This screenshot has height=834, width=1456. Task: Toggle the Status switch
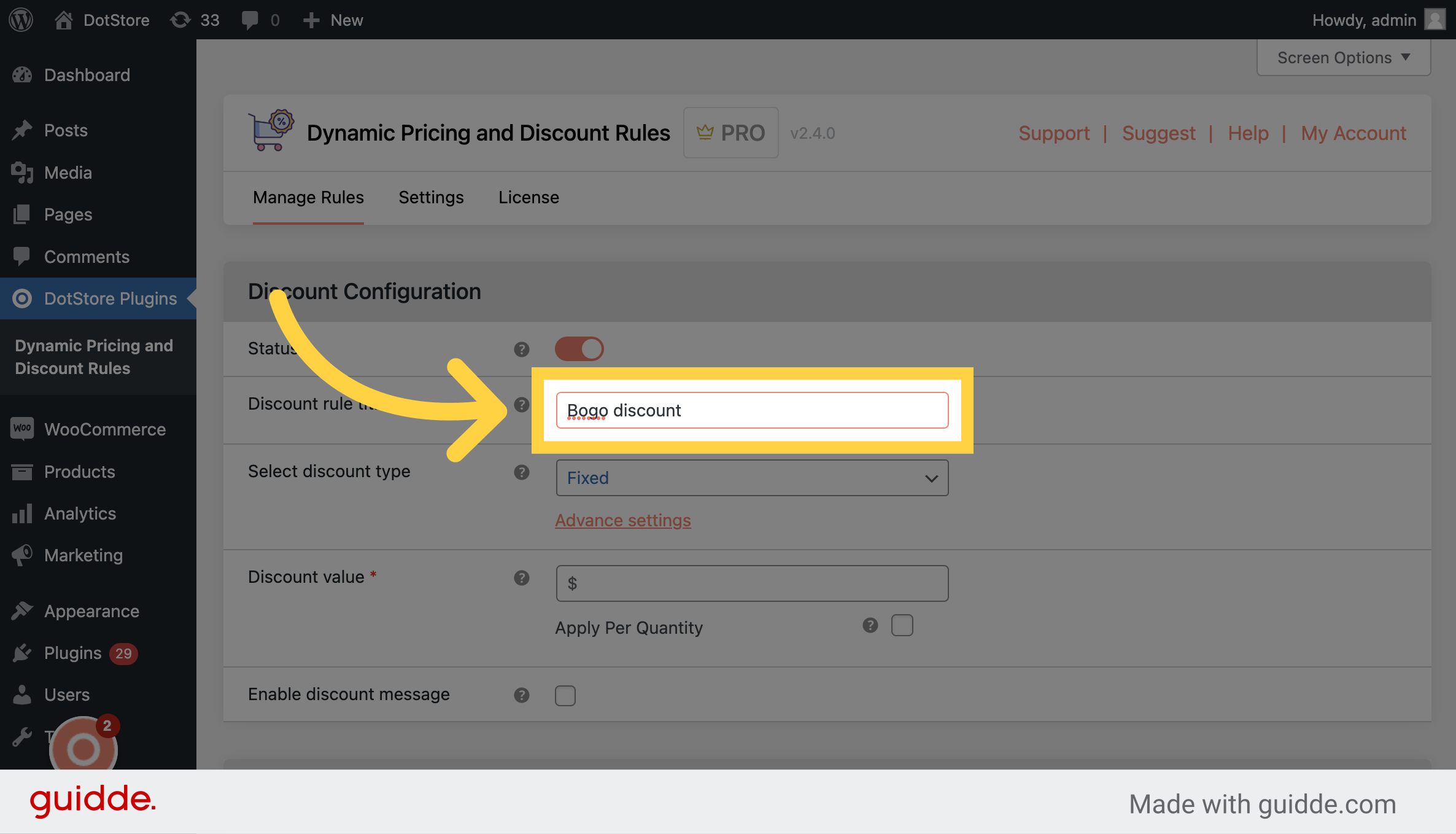(x=579, y=349)
